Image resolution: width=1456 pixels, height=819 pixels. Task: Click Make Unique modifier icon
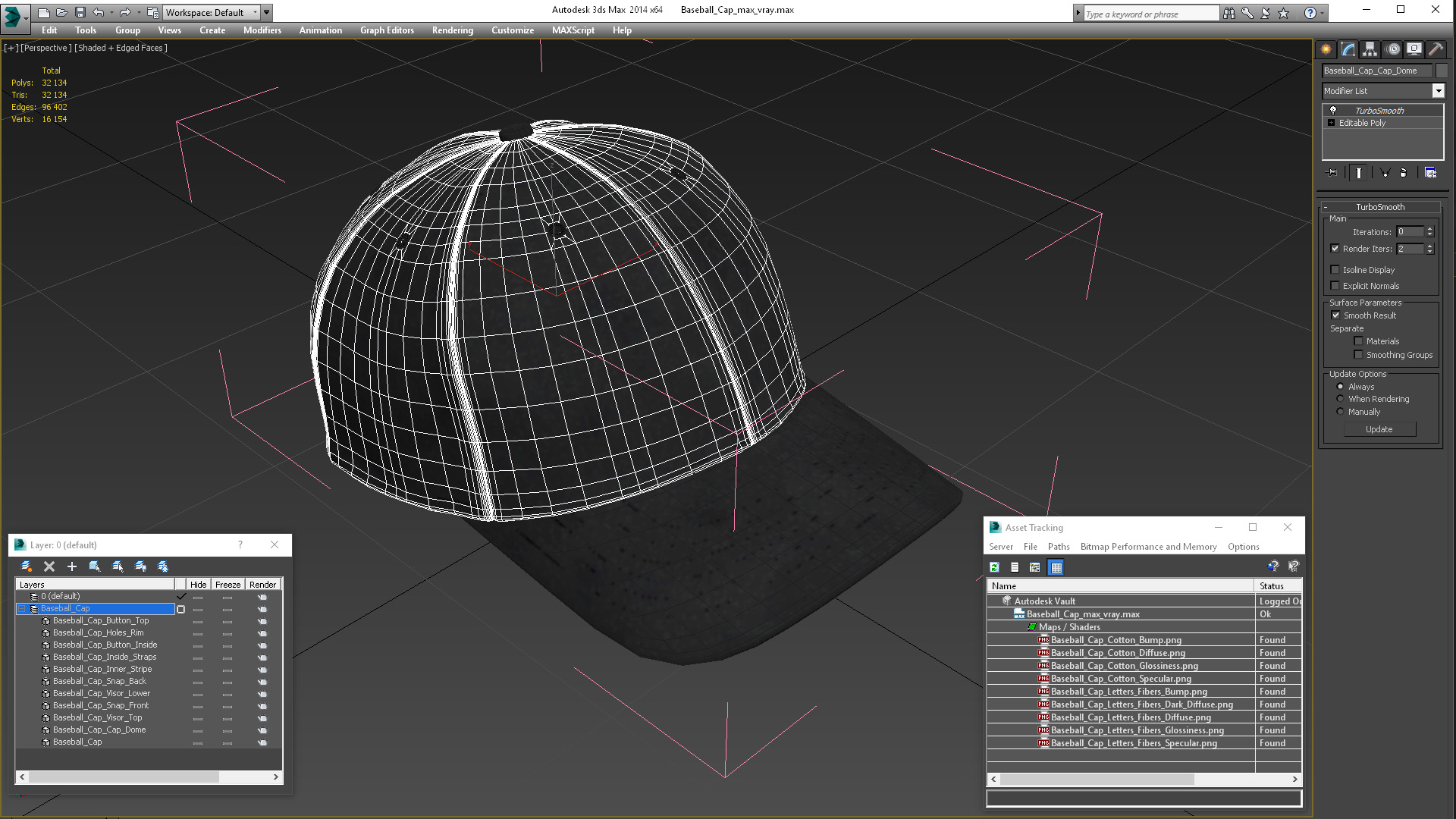1385,173
